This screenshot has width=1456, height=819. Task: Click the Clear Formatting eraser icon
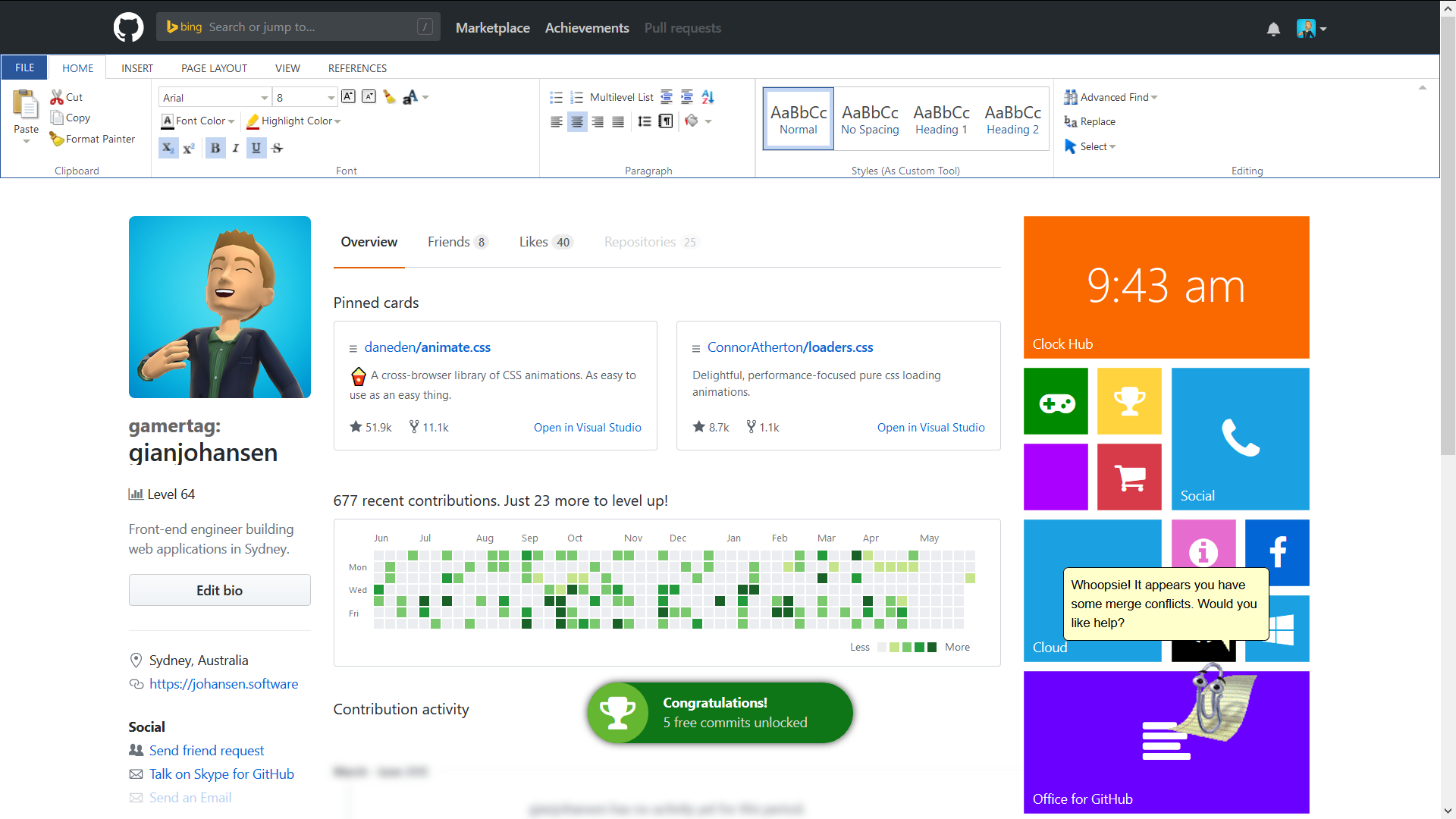389,97
